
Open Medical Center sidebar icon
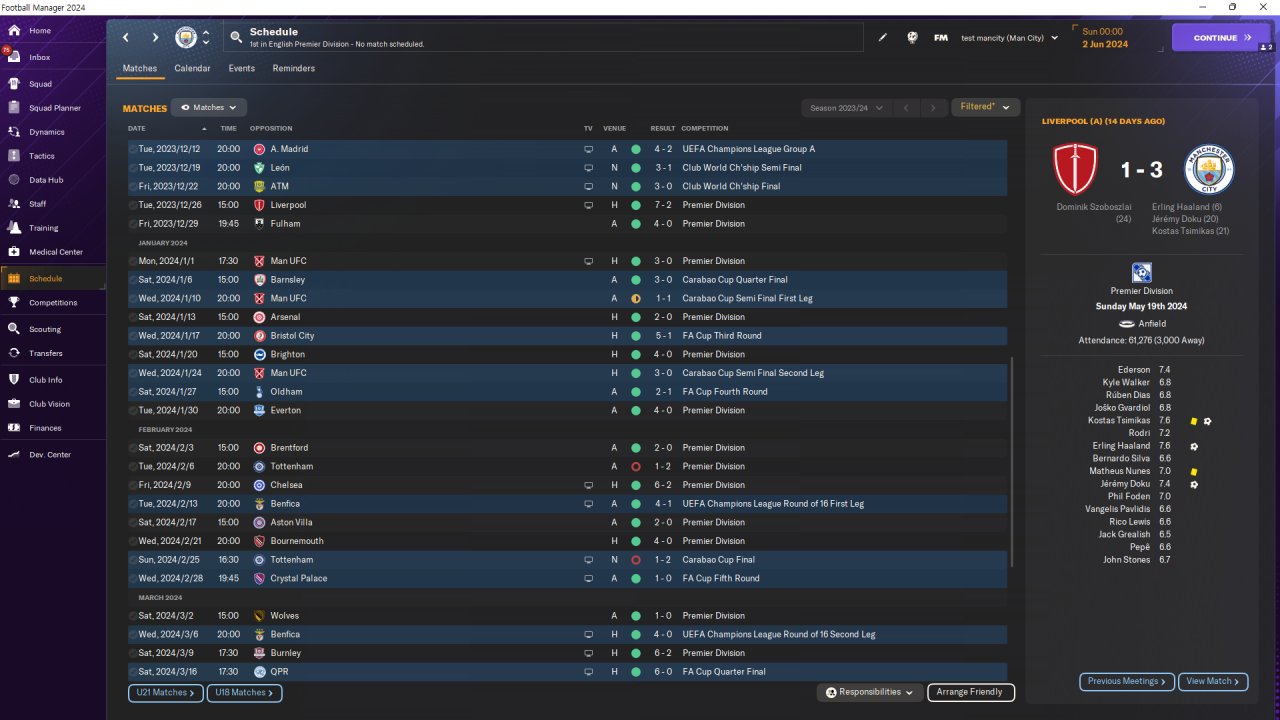click(x=14, y=252)
